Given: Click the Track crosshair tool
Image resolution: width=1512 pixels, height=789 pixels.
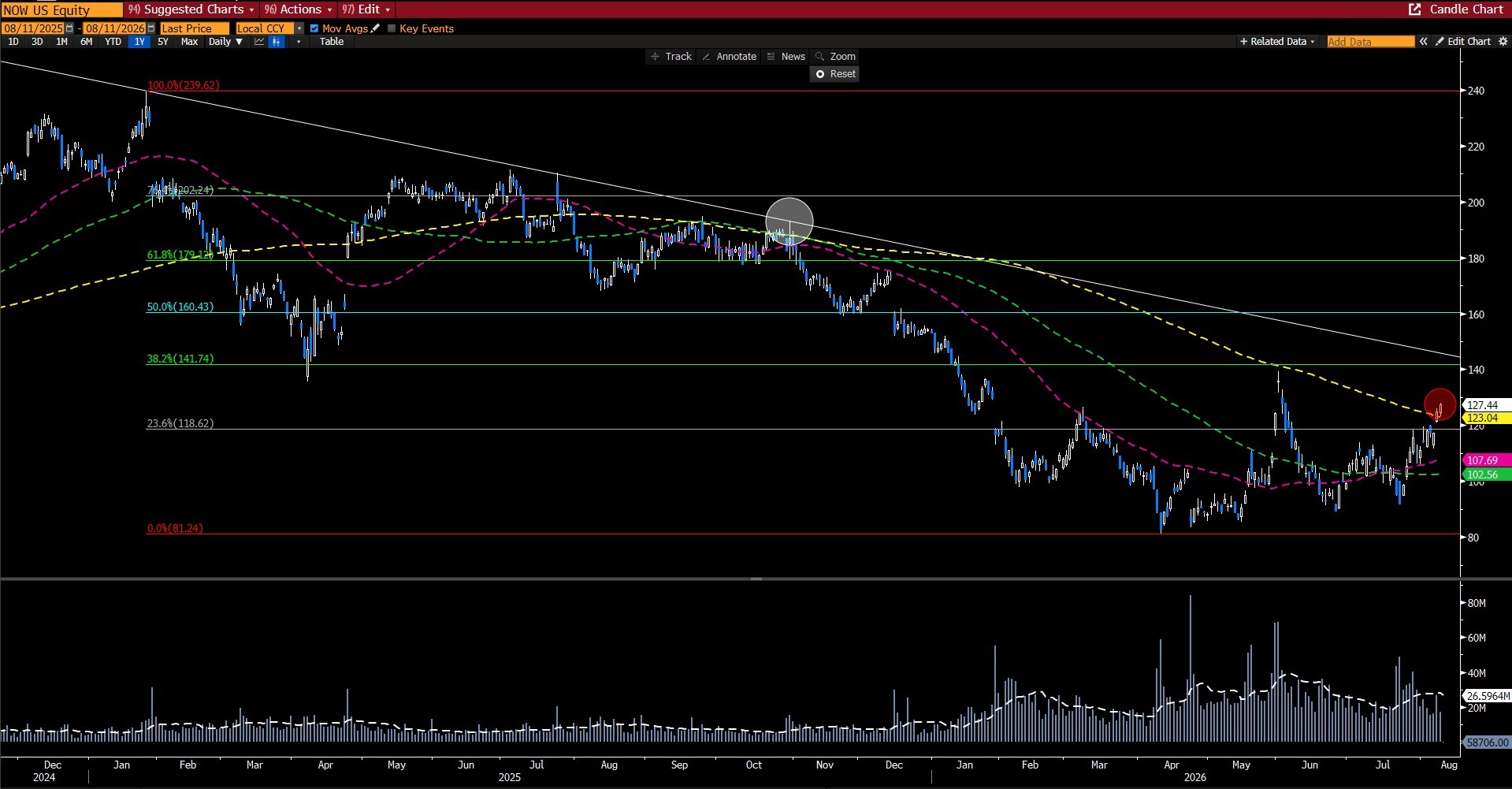Looking at the screenshot, I should tap(671, 57).
